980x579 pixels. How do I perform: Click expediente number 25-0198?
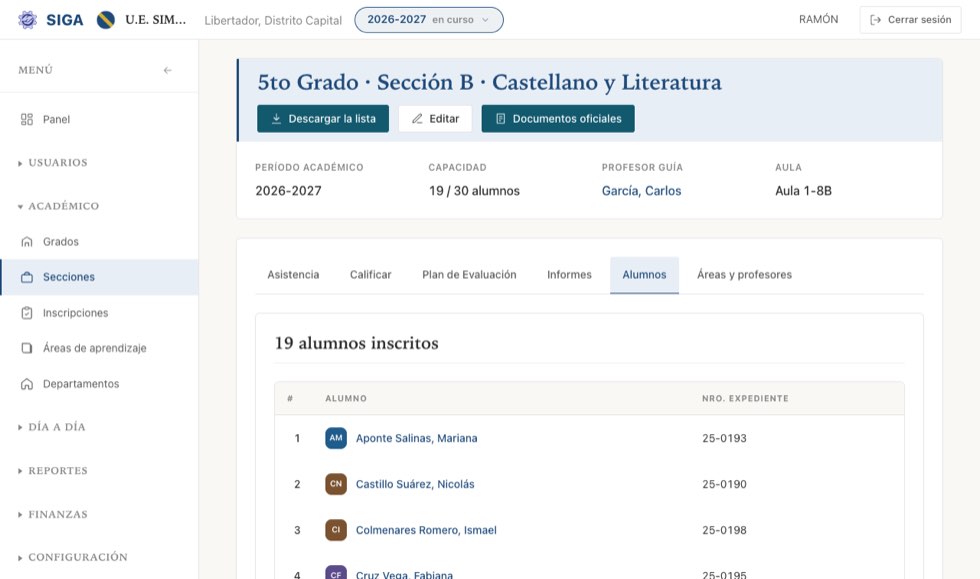(x=724, y=530)
